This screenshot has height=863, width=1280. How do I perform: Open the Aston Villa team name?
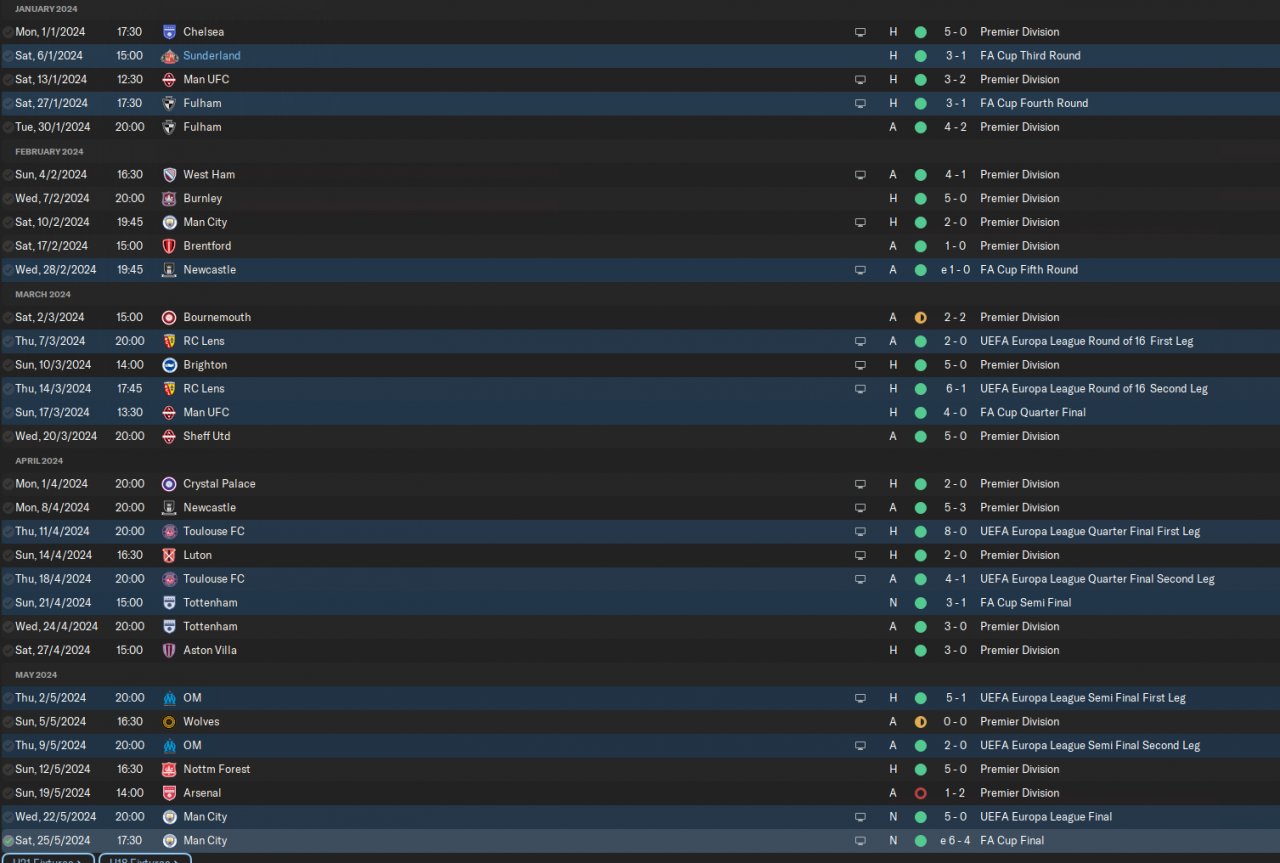tap(210, 651)
